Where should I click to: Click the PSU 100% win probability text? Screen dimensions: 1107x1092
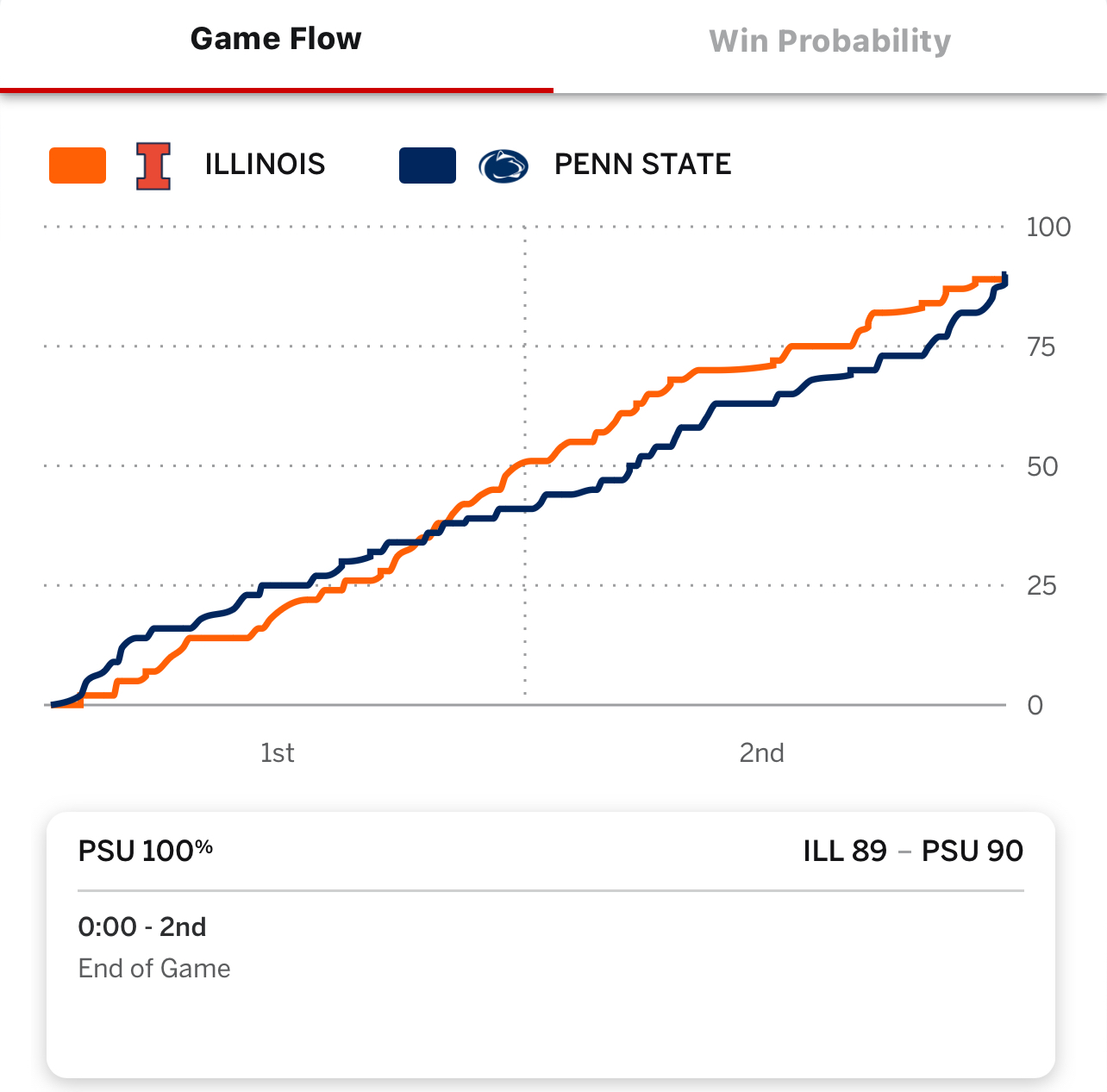point(145,851)
